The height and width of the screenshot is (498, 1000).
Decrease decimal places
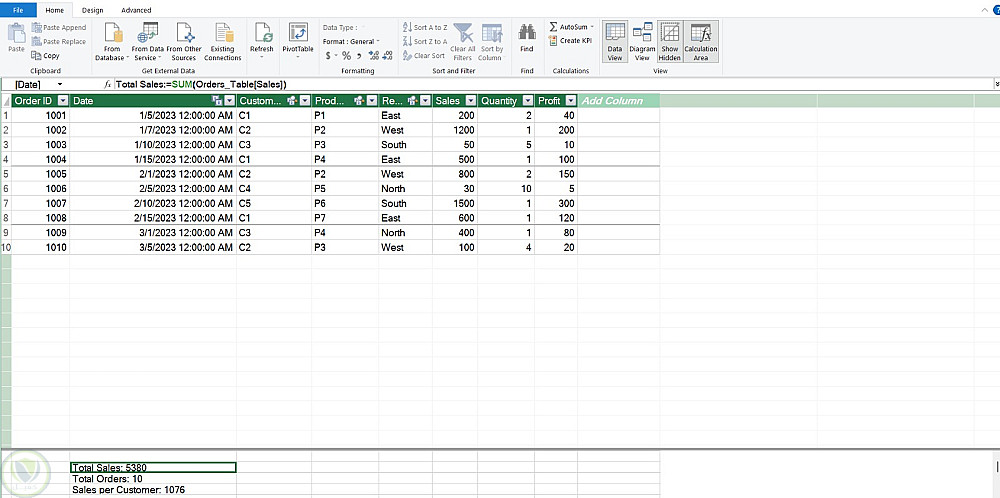click(387, 55)
